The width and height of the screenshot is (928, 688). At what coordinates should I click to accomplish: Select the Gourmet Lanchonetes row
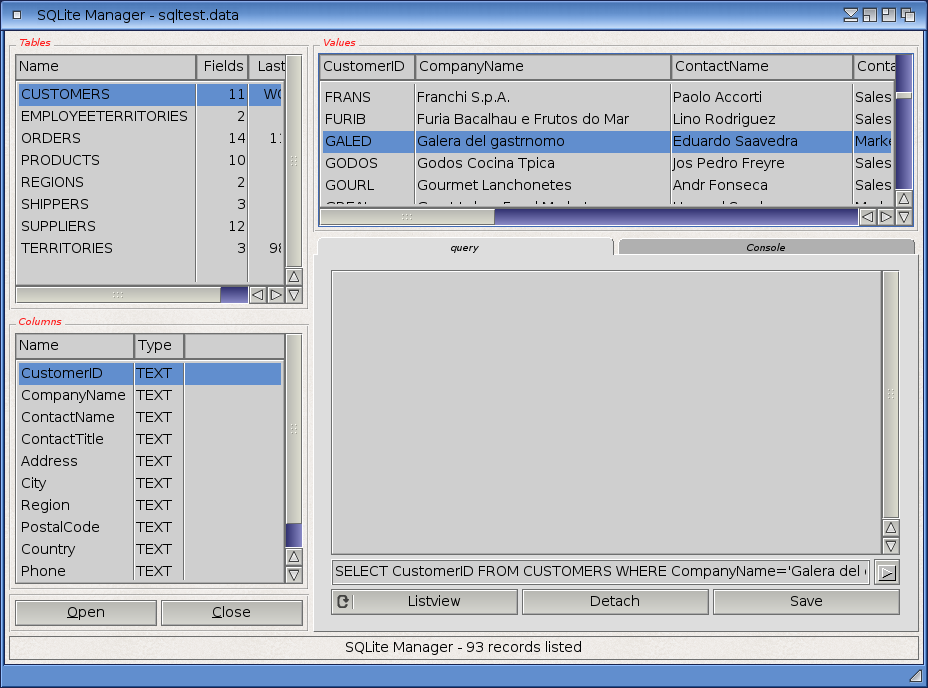pos(607,185)
